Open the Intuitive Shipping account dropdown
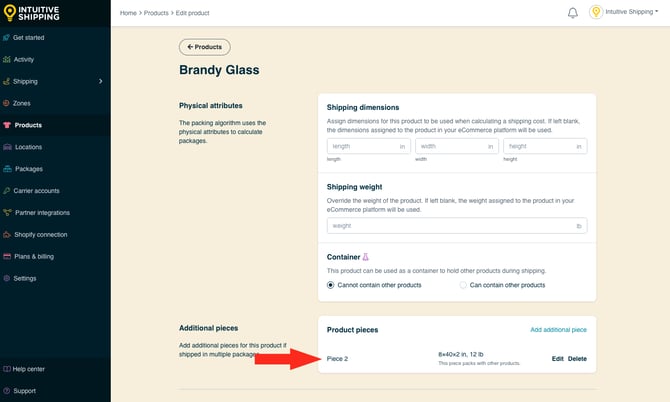Screen dimensions: 670x402 pyautogui.click(x=631, y=12)
